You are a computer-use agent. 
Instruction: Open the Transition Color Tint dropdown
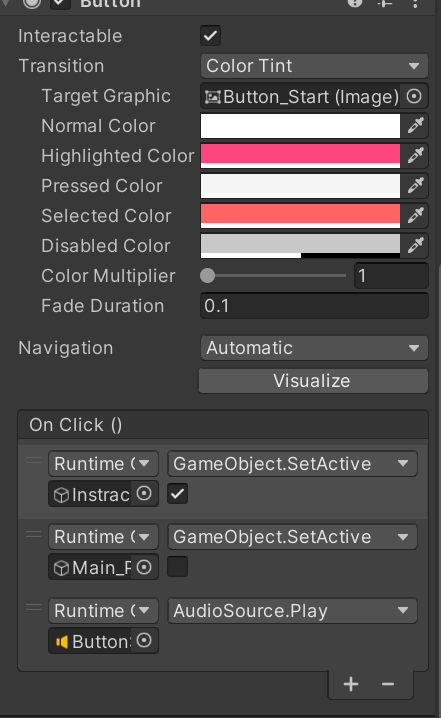(x=314, y=66)
